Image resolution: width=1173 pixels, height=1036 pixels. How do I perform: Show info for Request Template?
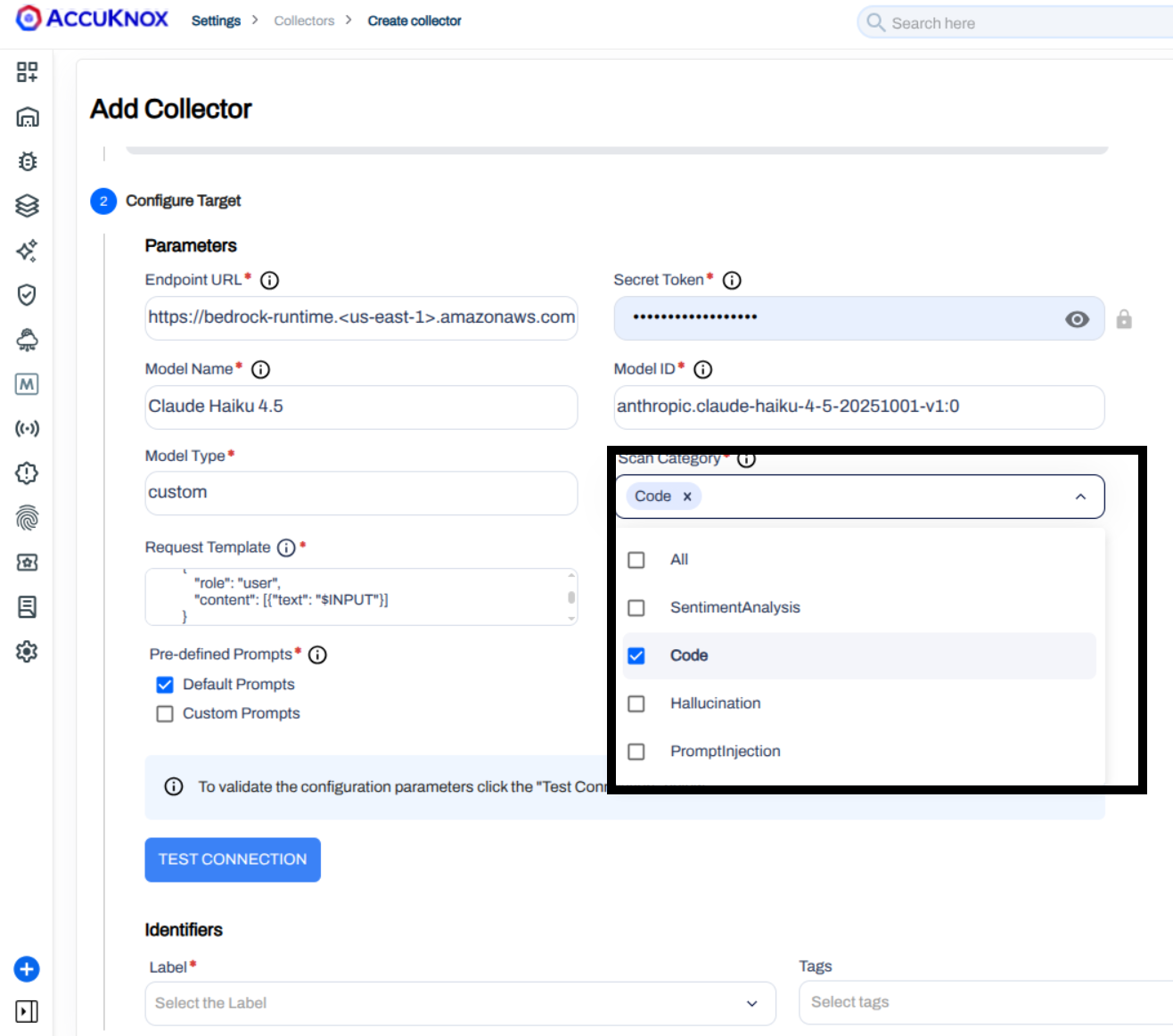pos(286,547)
